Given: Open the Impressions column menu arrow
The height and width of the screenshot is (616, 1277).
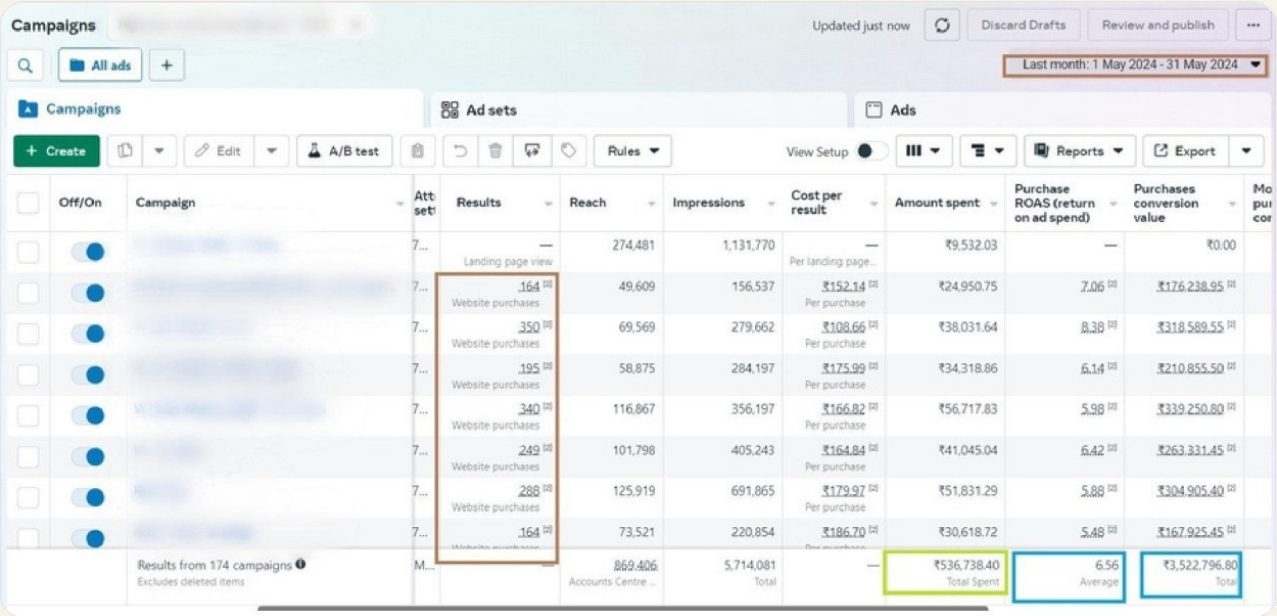Looking at the screenshot, I should pos(773,203).
